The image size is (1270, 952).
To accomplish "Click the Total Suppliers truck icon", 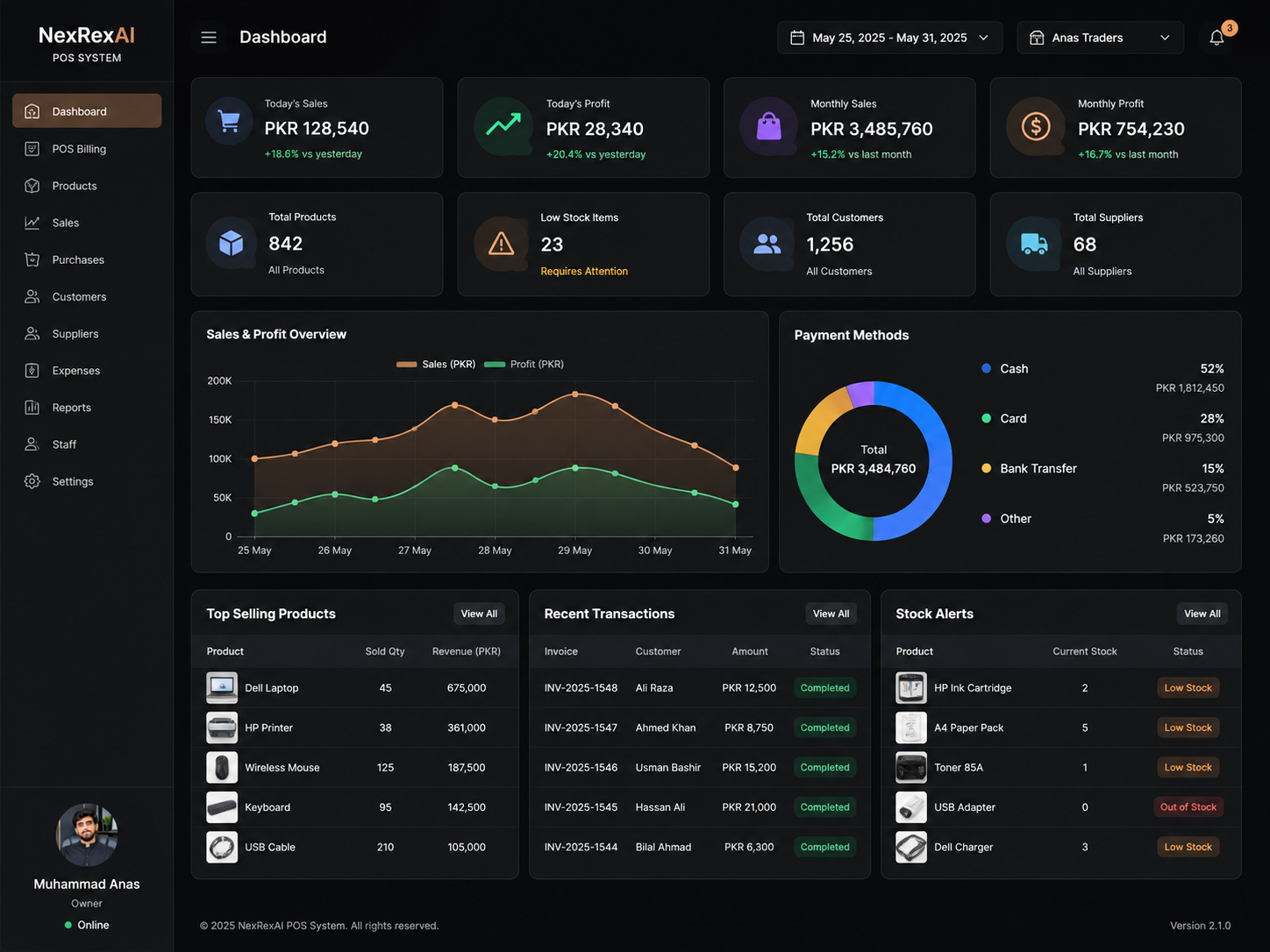I will (x=1034, y=244).
